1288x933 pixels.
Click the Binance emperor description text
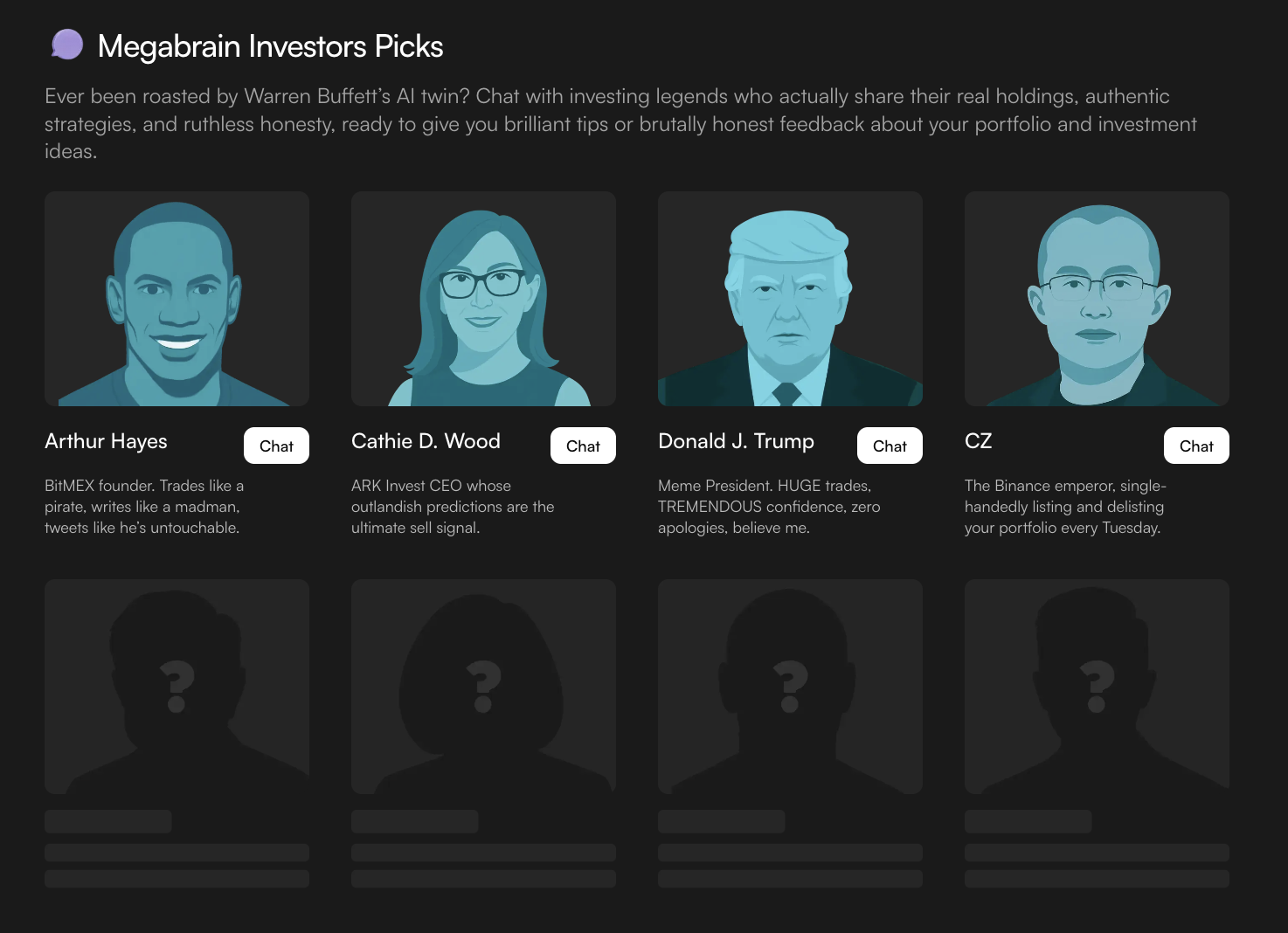point(1064,507)
